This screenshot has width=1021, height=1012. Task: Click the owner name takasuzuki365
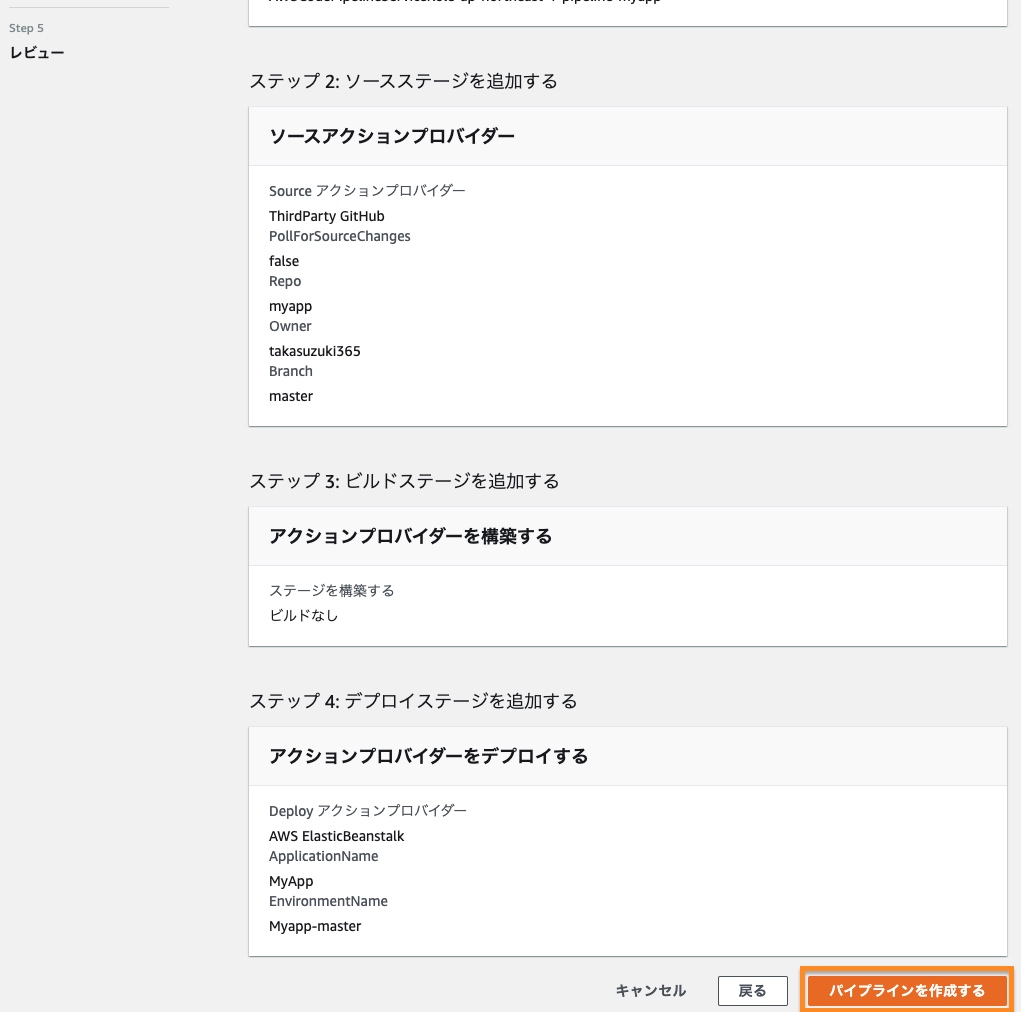314,351
